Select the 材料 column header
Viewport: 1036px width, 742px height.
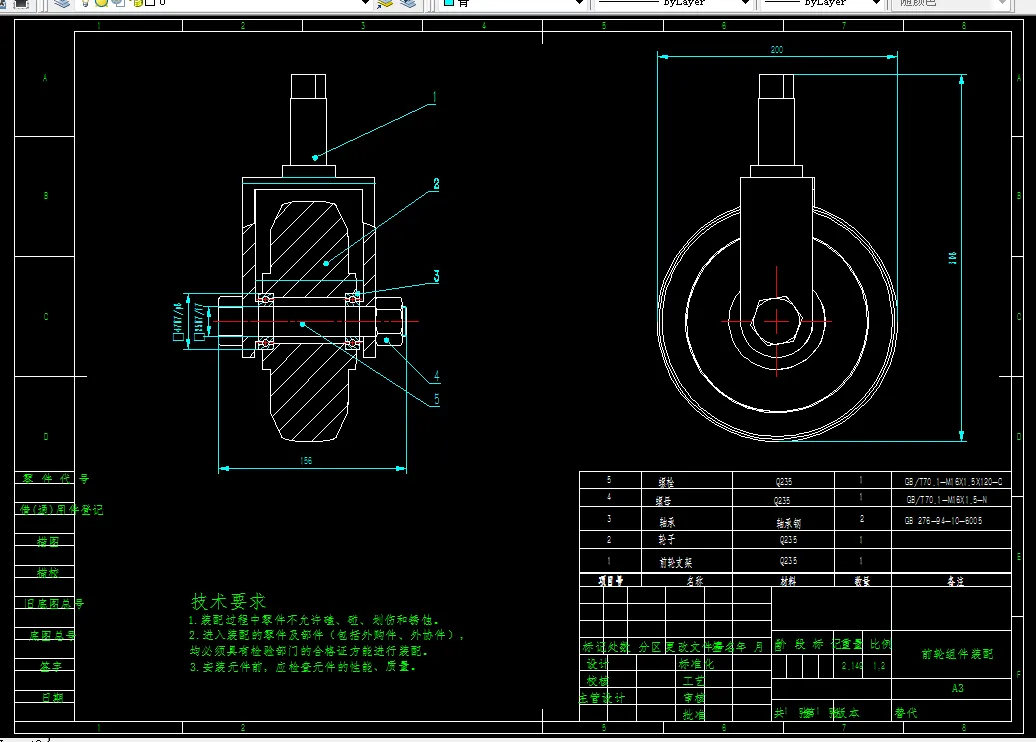(788, 581)
